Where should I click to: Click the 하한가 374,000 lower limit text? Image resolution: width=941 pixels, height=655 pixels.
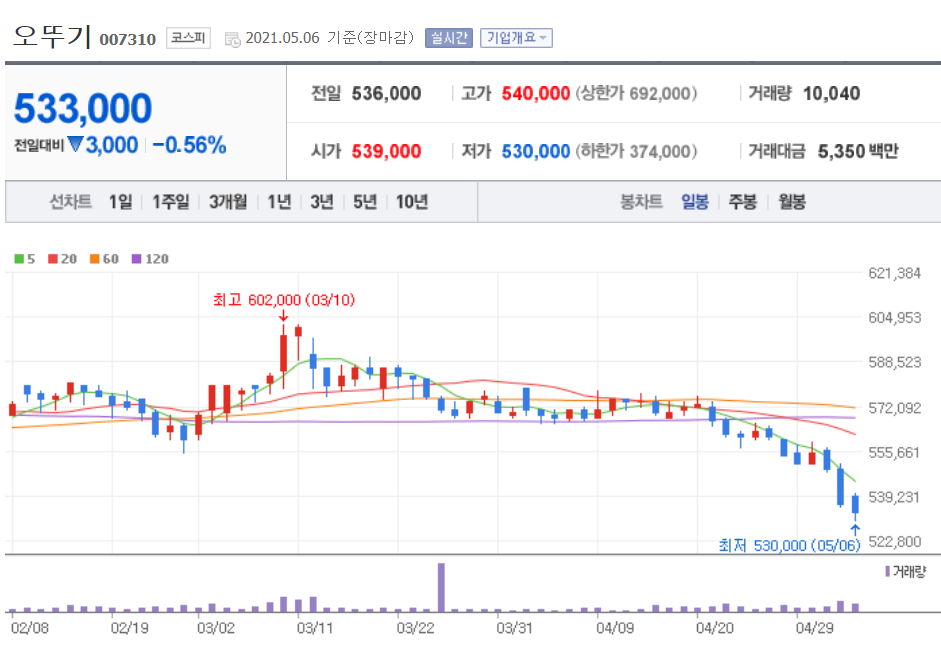636,151
